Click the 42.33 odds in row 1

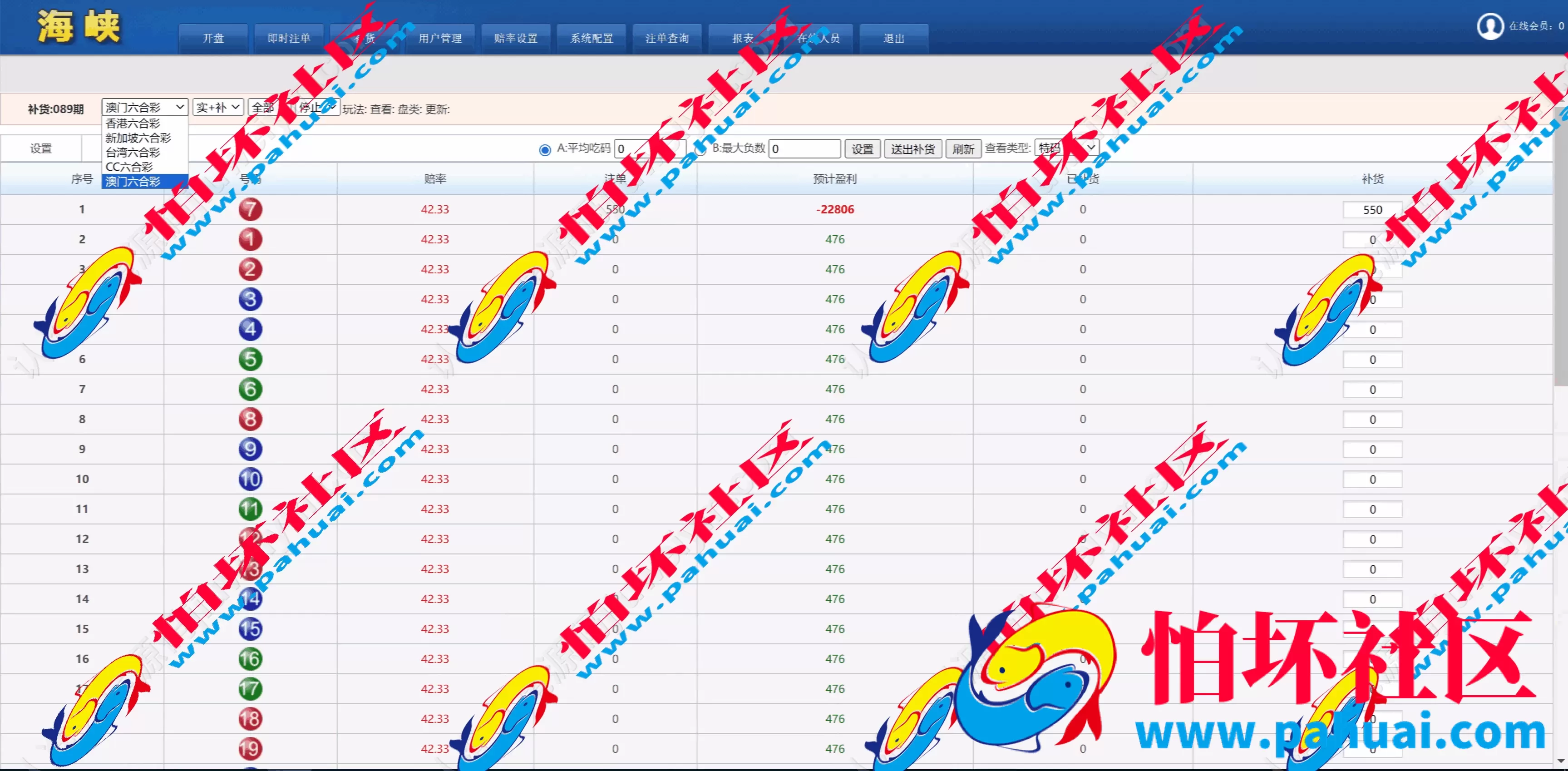tap(434, 209)
